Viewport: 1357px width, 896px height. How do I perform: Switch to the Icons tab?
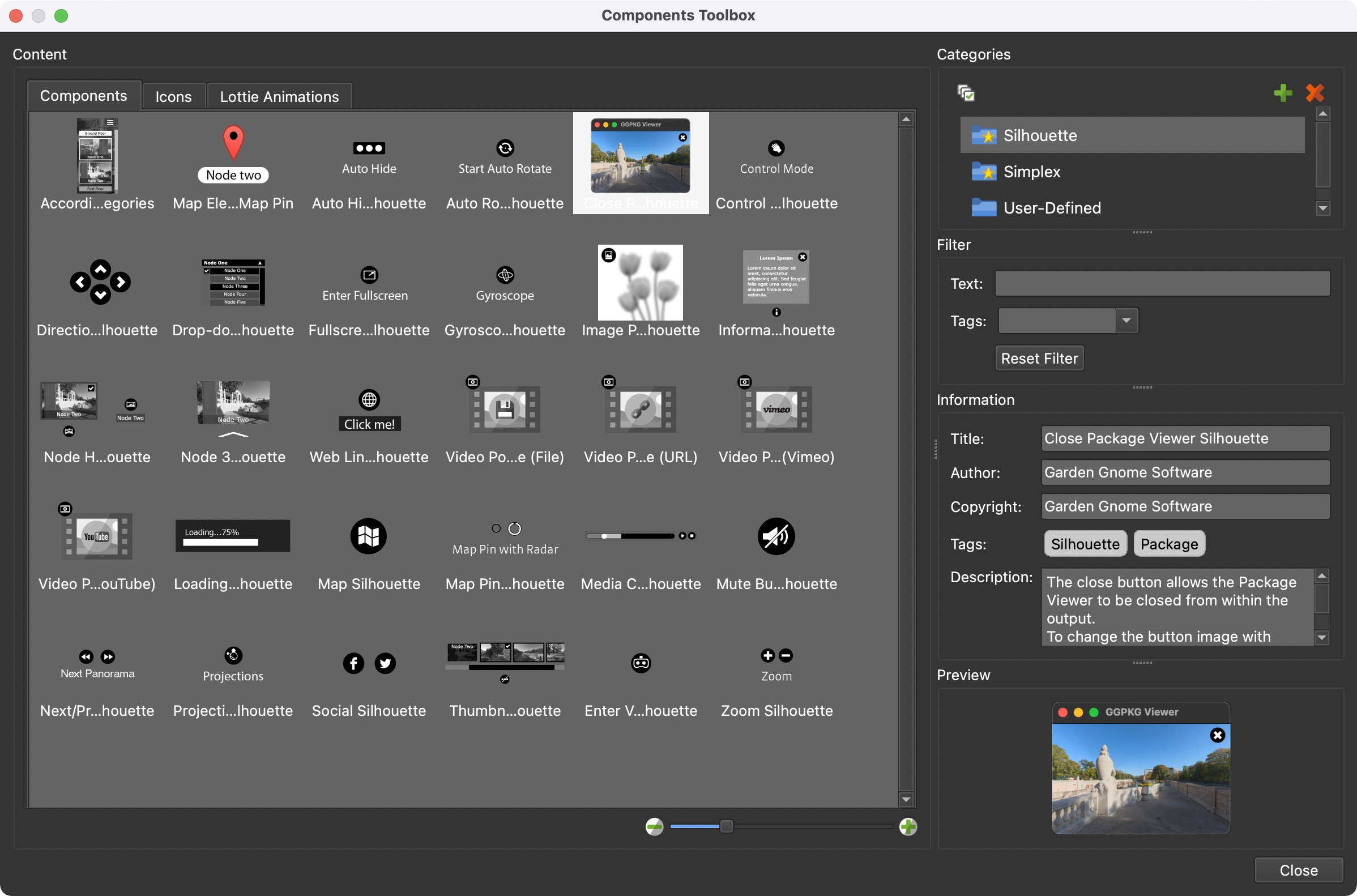click(x=173, y=95)
